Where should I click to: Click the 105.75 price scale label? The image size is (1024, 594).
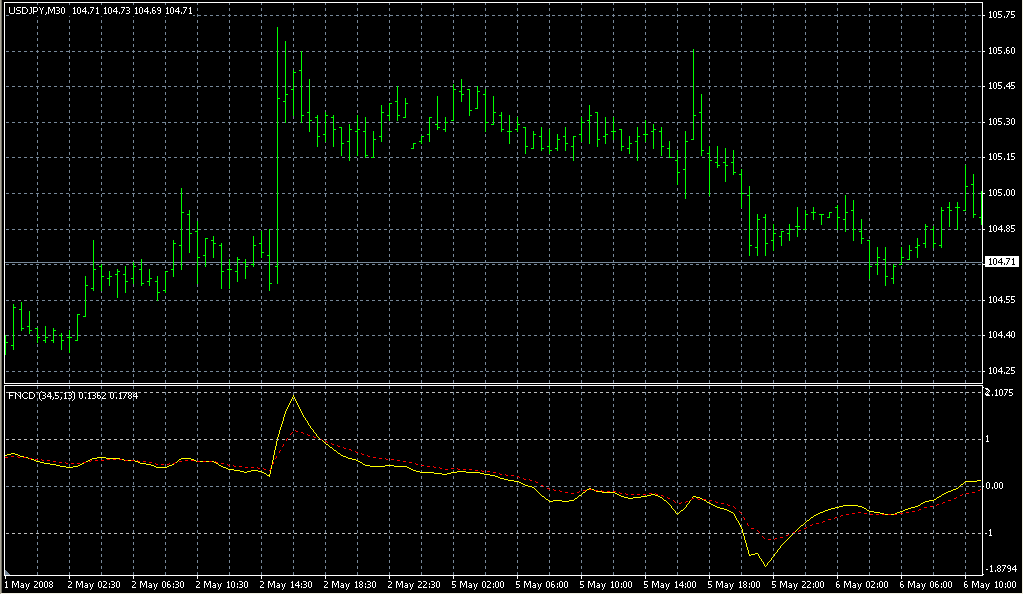click(1000, 16)
